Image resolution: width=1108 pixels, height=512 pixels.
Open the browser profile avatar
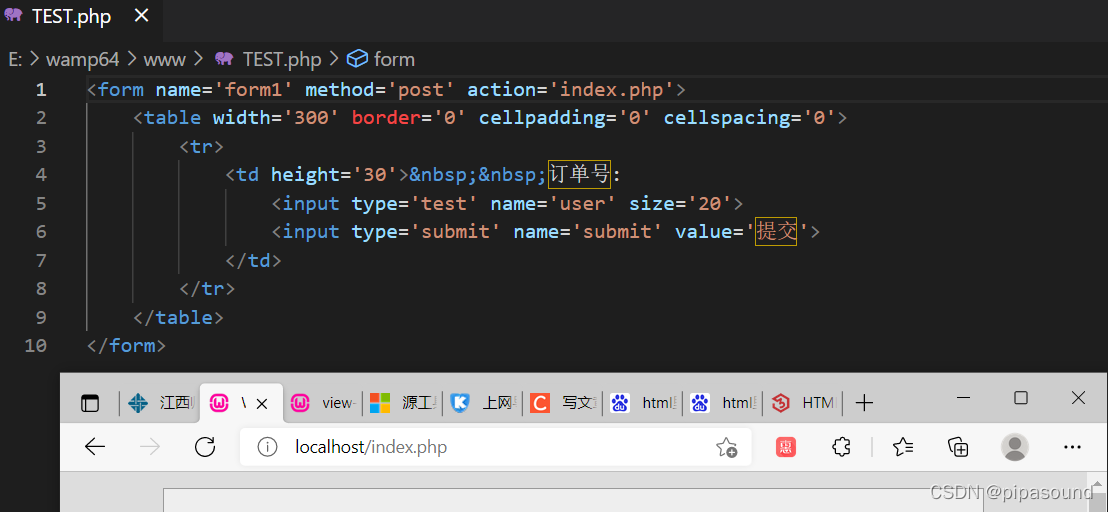(x=1015, y=446)
